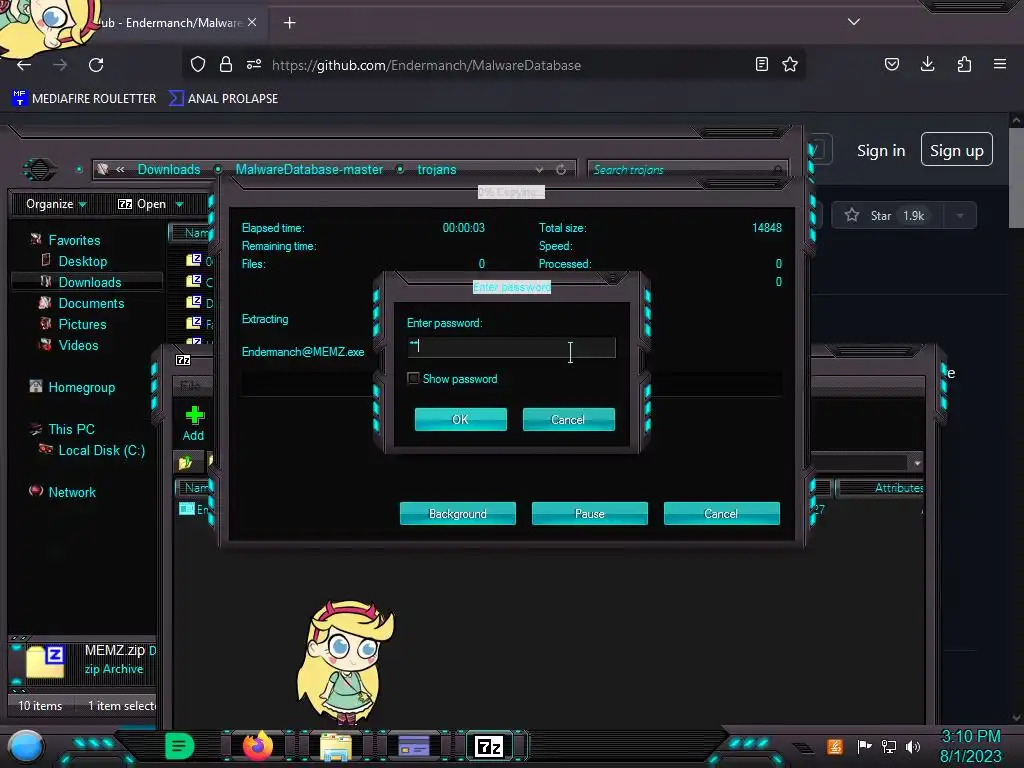Screen dimensions: 1024x768
Task: Click the MEMZ.zip preview icon
Action: coord(45,661)
